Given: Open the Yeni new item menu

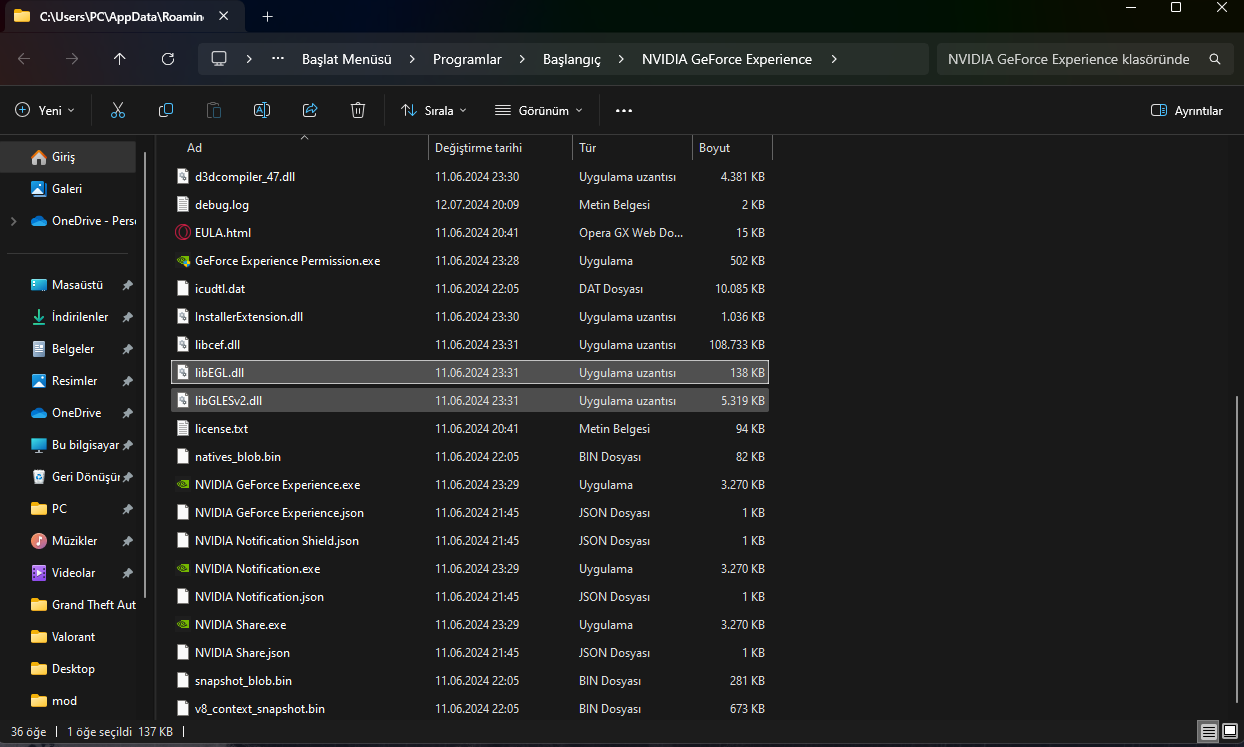Looking at the screenshot, I should 45,110.
